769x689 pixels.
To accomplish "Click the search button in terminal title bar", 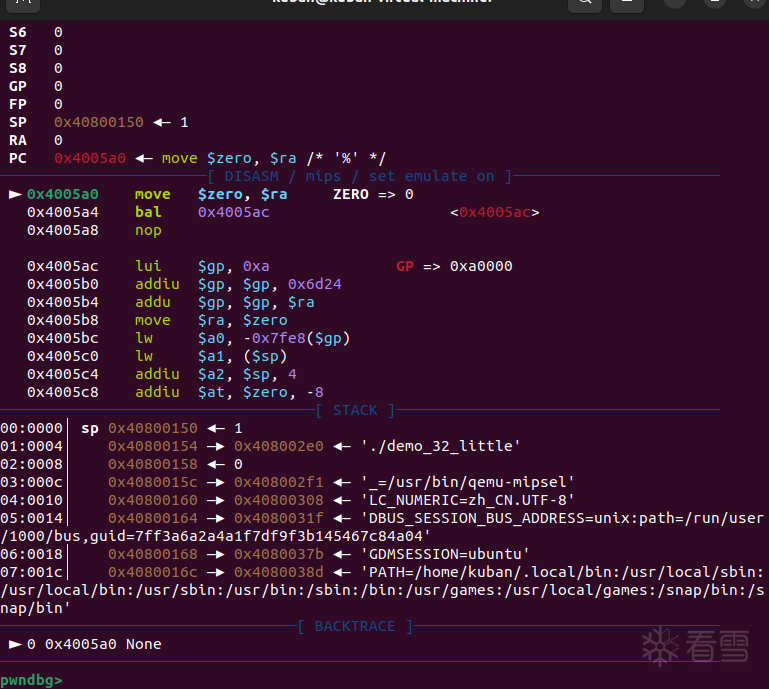I will [585, 5].
